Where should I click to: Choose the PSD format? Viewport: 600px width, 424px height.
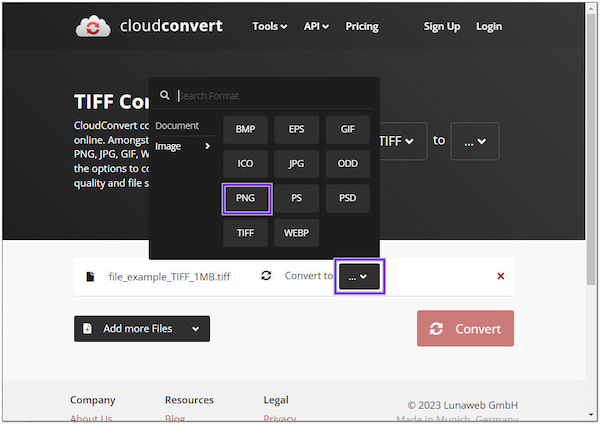[348, 198]
